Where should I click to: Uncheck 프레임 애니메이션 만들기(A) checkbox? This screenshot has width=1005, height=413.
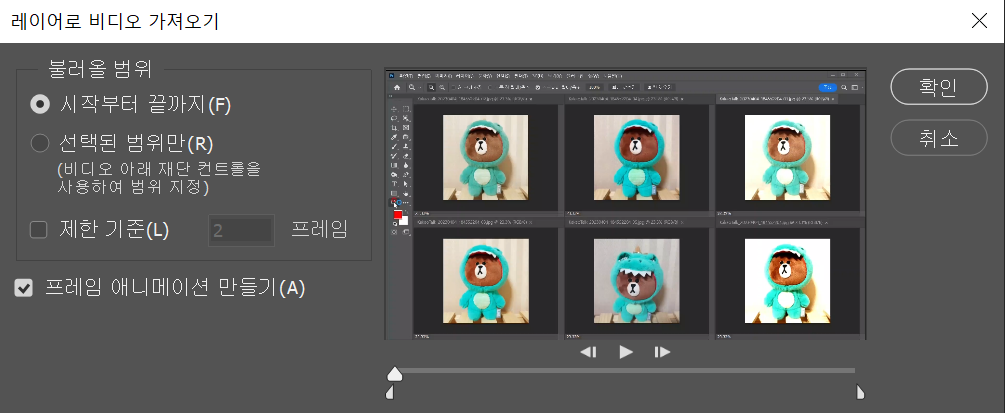click(24, 289)
